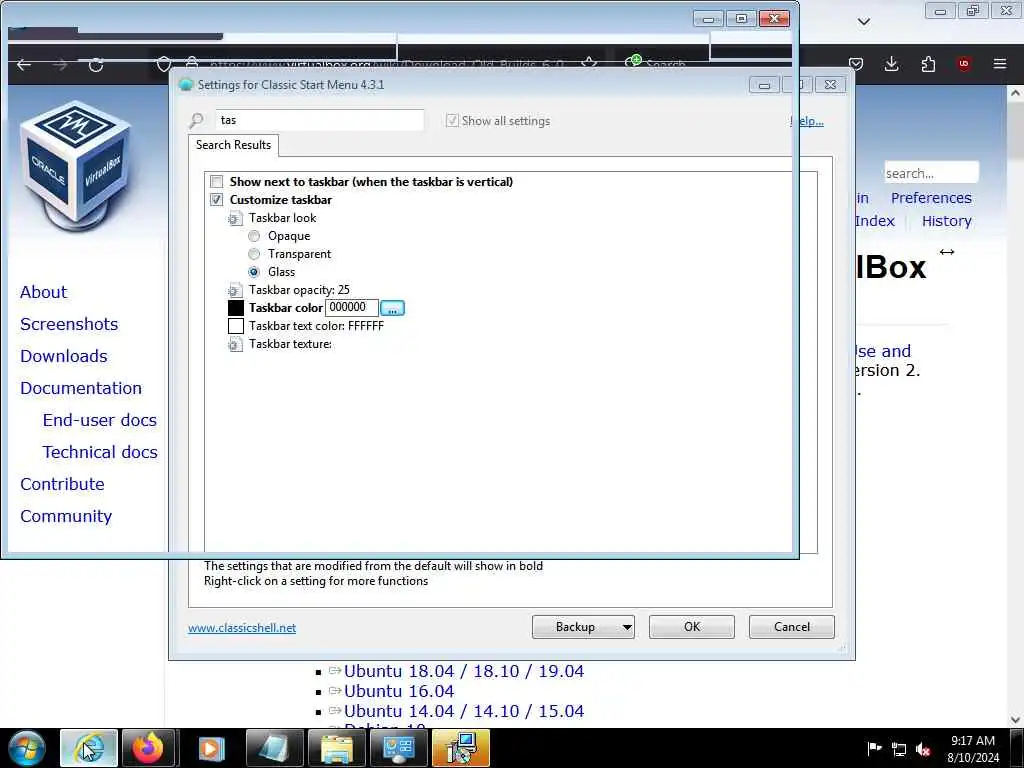Click the Firefox downloads arrow icon

(x=891, y=64)
